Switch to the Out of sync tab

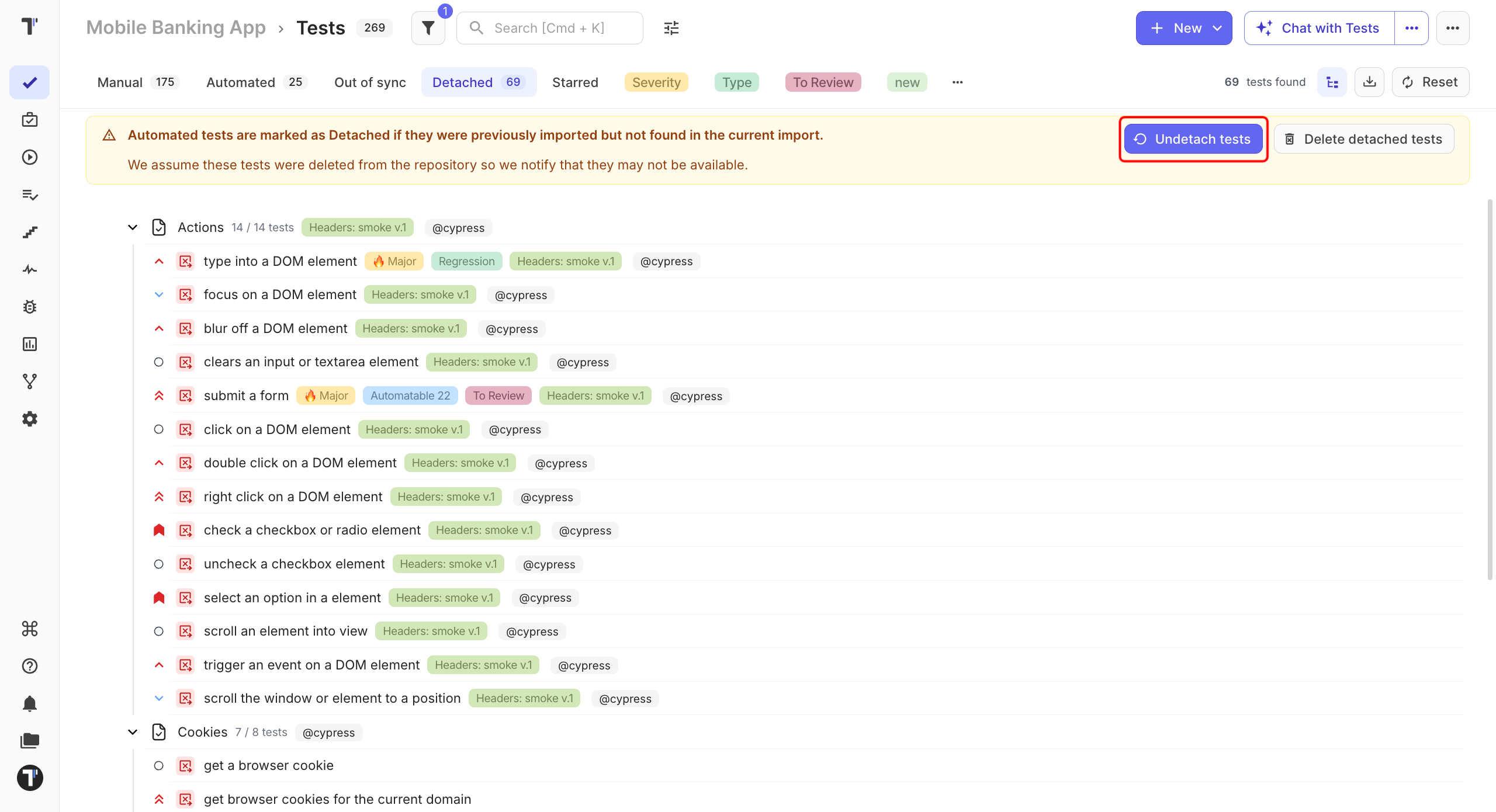(370, 82)
